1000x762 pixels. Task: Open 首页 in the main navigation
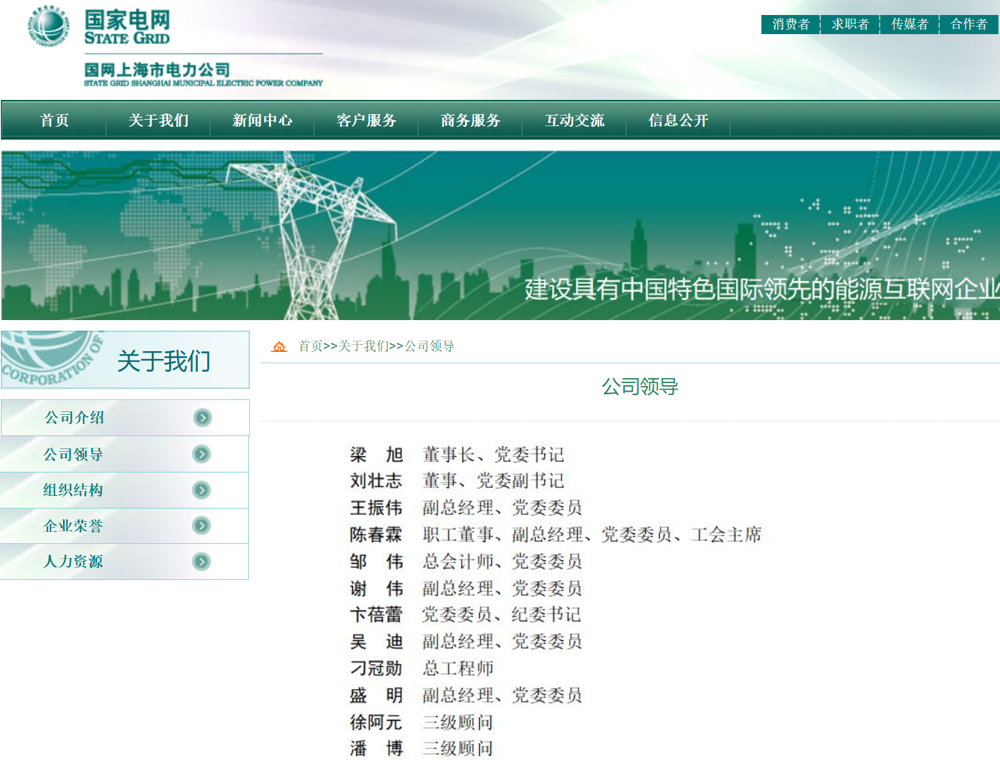[x=55, y=121]
